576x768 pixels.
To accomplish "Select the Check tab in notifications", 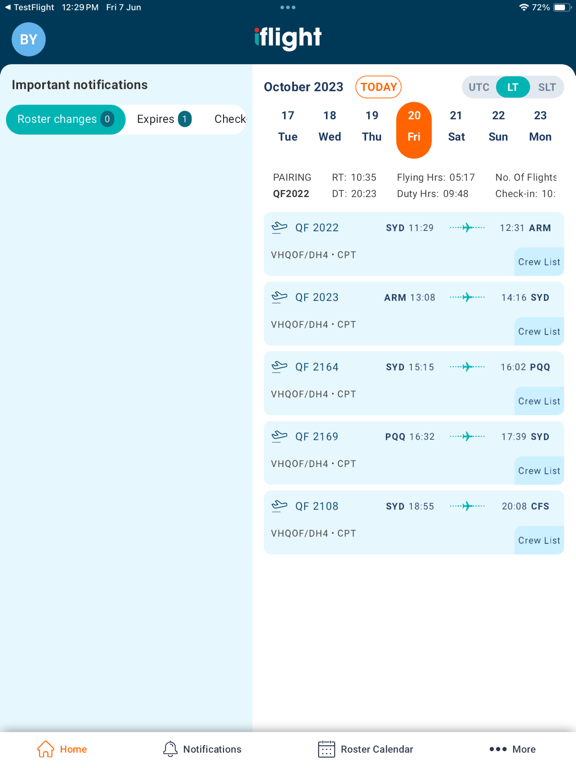I will pos(230,119).
